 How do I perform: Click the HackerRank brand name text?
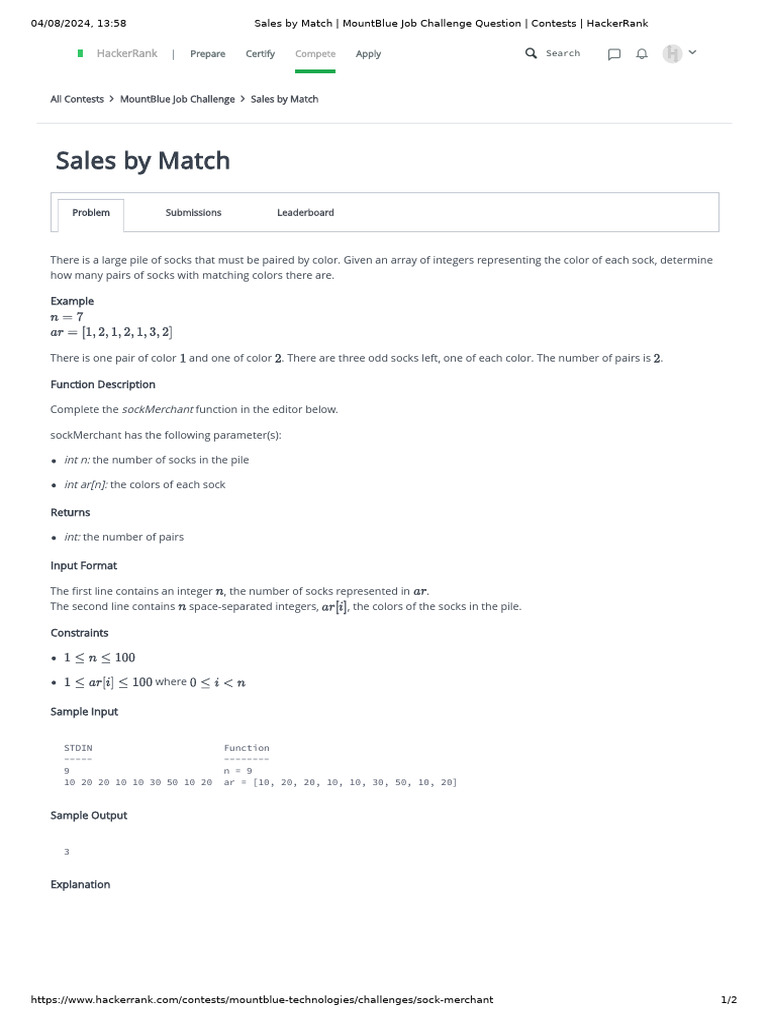127,54
